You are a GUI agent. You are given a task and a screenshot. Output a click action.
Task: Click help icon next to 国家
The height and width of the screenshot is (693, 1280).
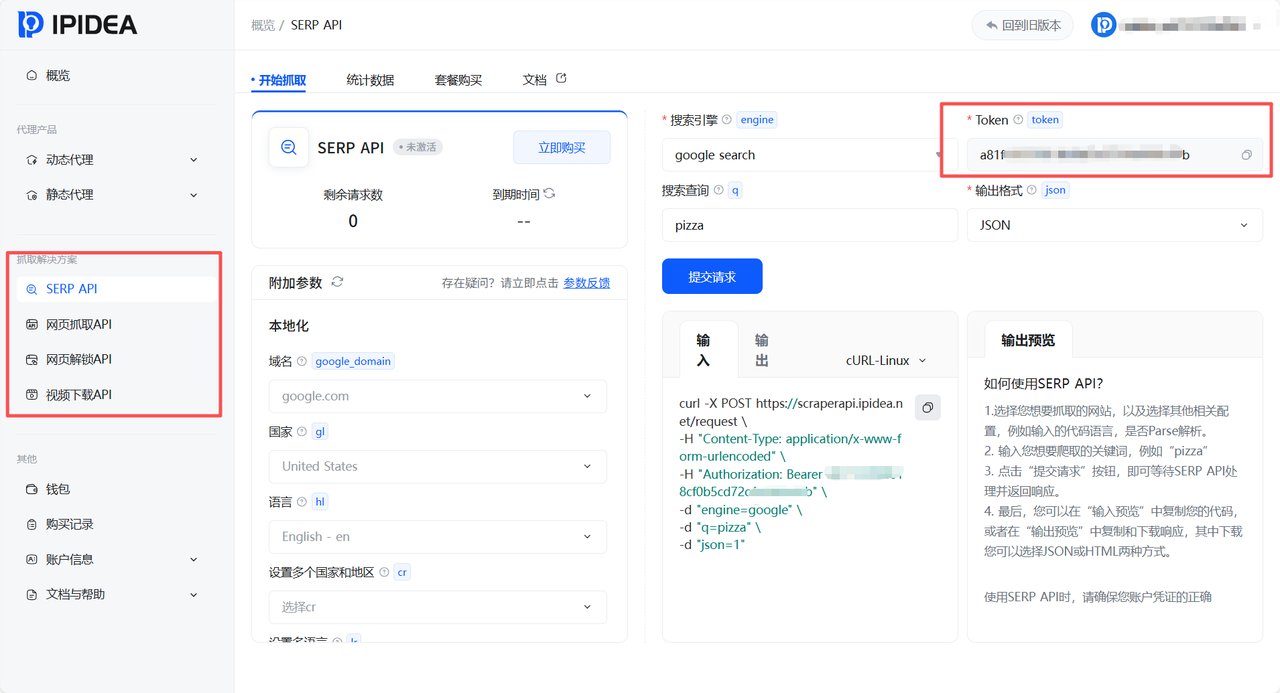(302, 431)
